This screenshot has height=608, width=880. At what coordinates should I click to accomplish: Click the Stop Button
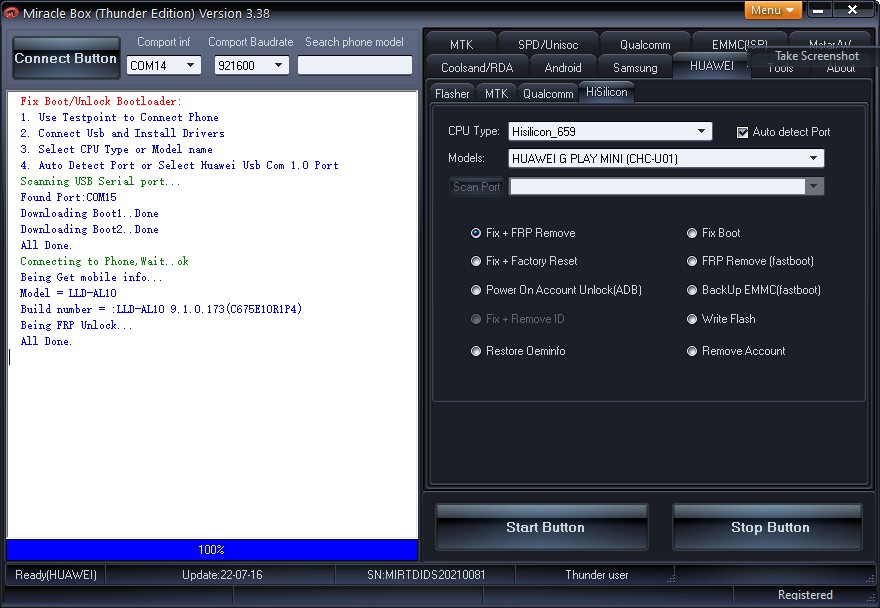767,527
